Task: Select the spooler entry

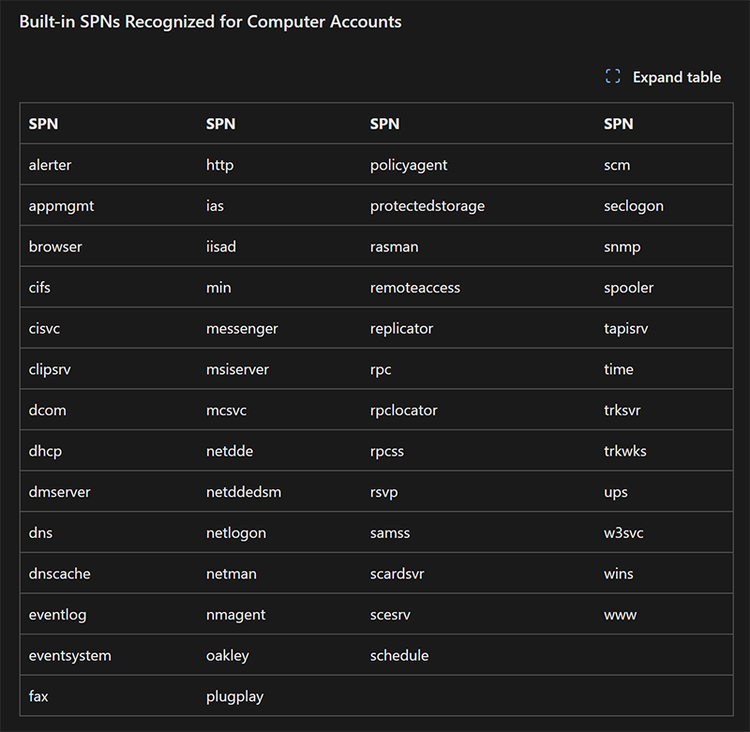Action: pyautogui.click(x=628, y=288)
